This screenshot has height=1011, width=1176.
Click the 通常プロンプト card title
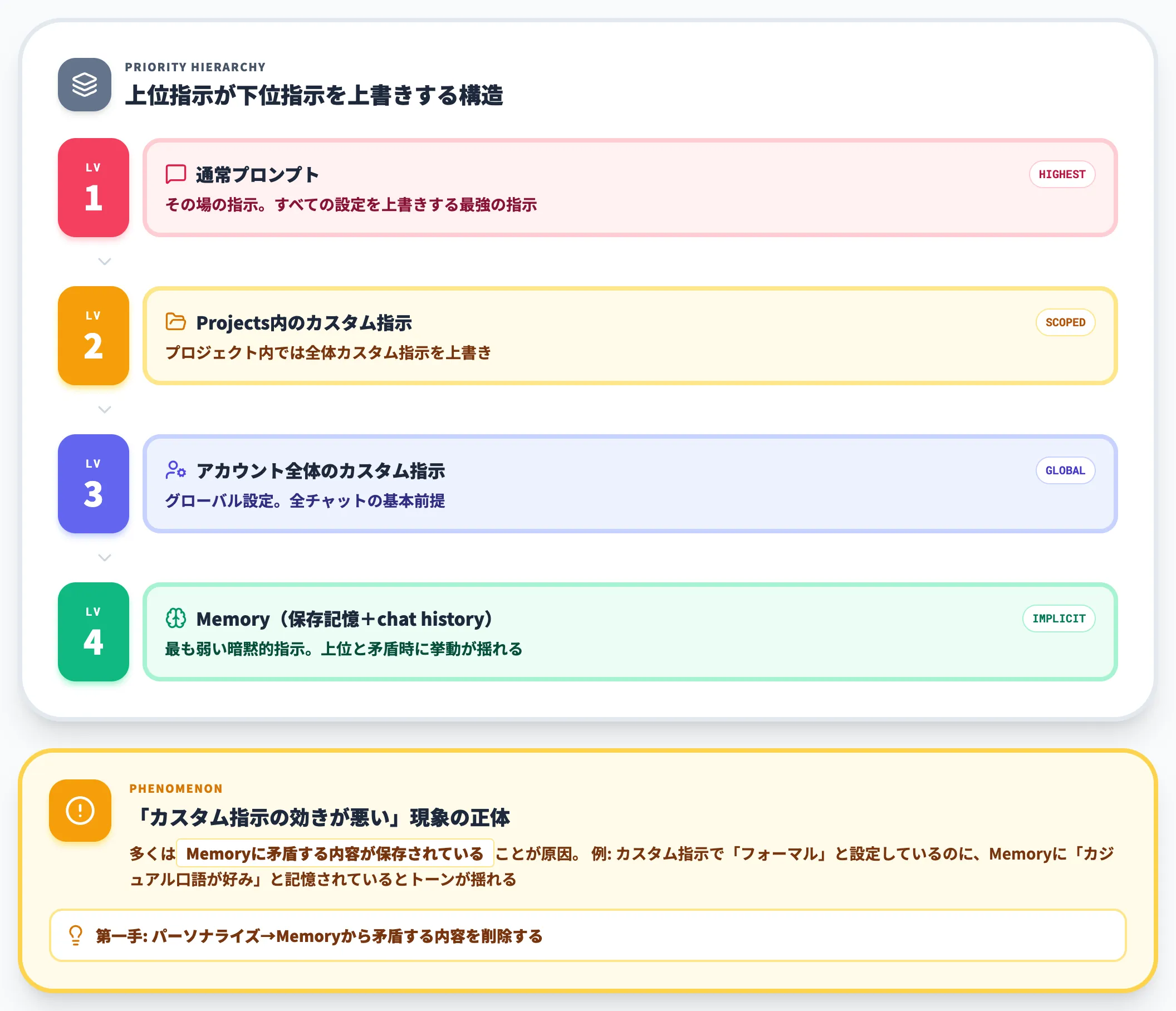click(258, 175)
